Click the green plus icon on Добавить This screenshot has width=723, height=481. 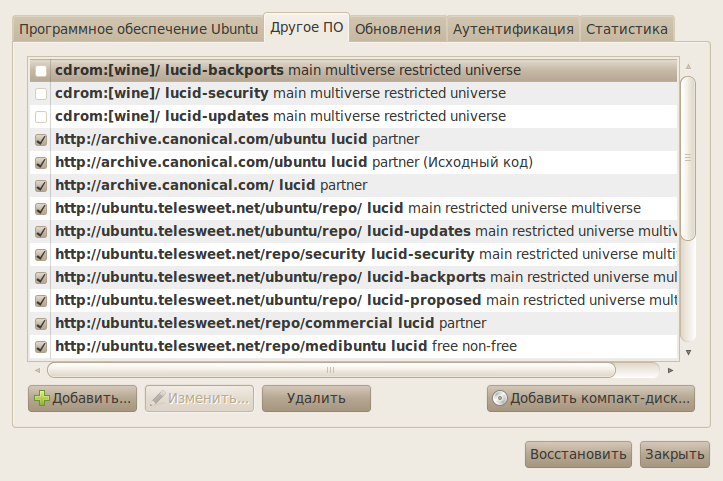click(x=41, y=398)
